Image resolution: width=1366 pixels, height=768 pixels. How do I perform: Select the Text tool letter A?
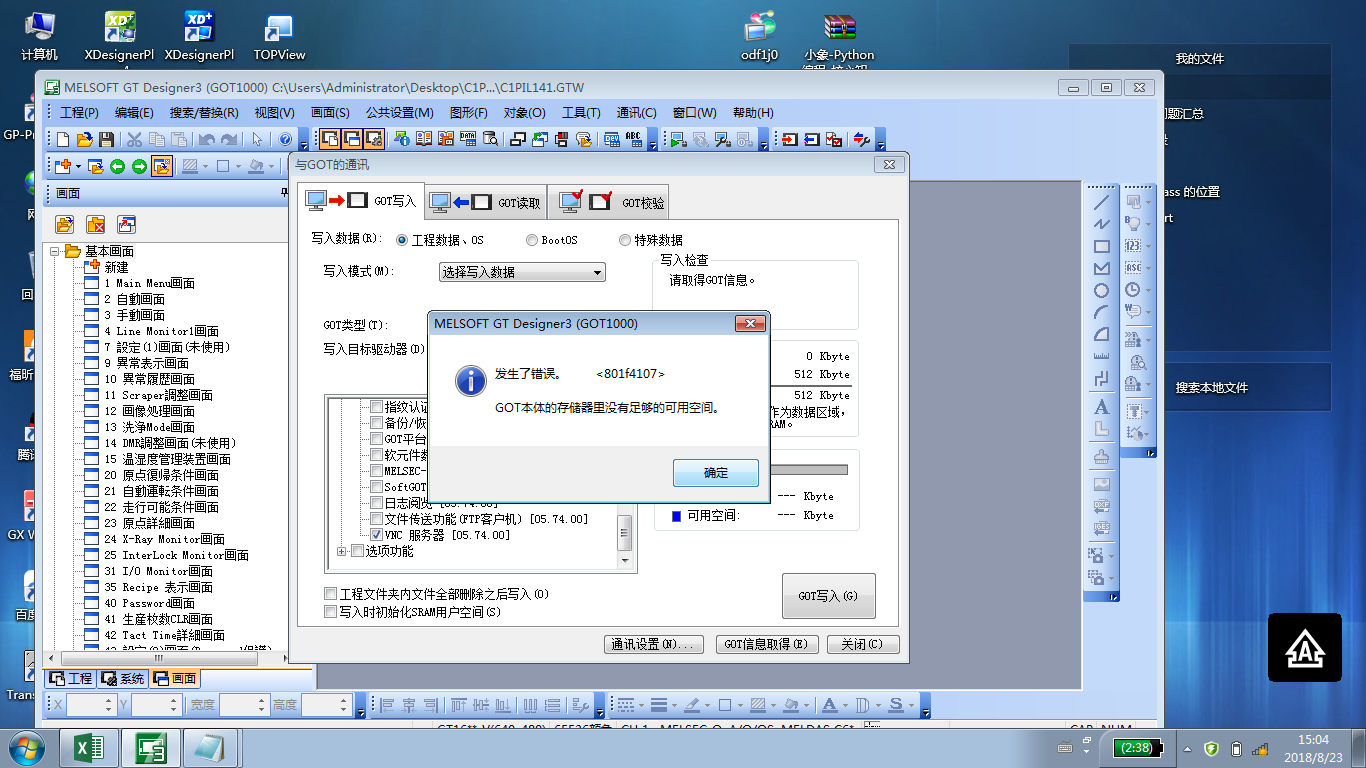[x=1102, y=407]
